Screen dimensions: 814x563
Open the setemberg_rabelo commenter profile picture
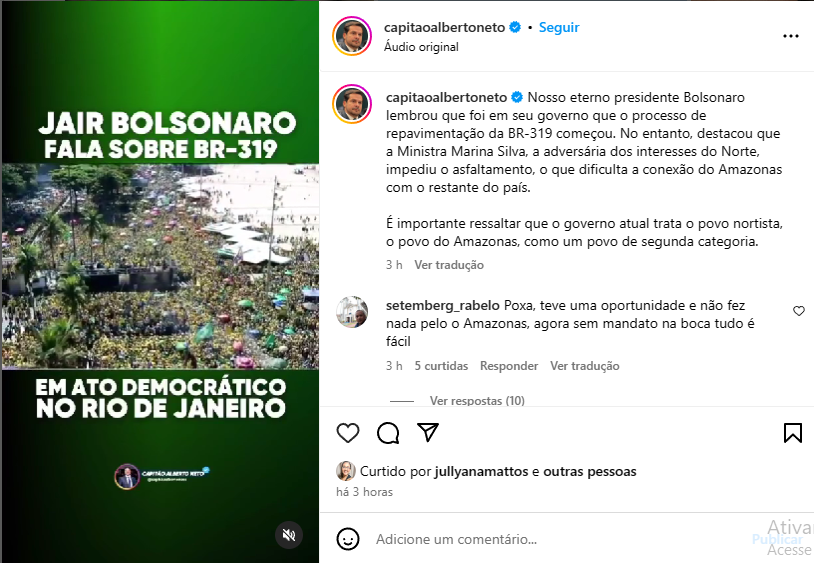click(352, 312)
